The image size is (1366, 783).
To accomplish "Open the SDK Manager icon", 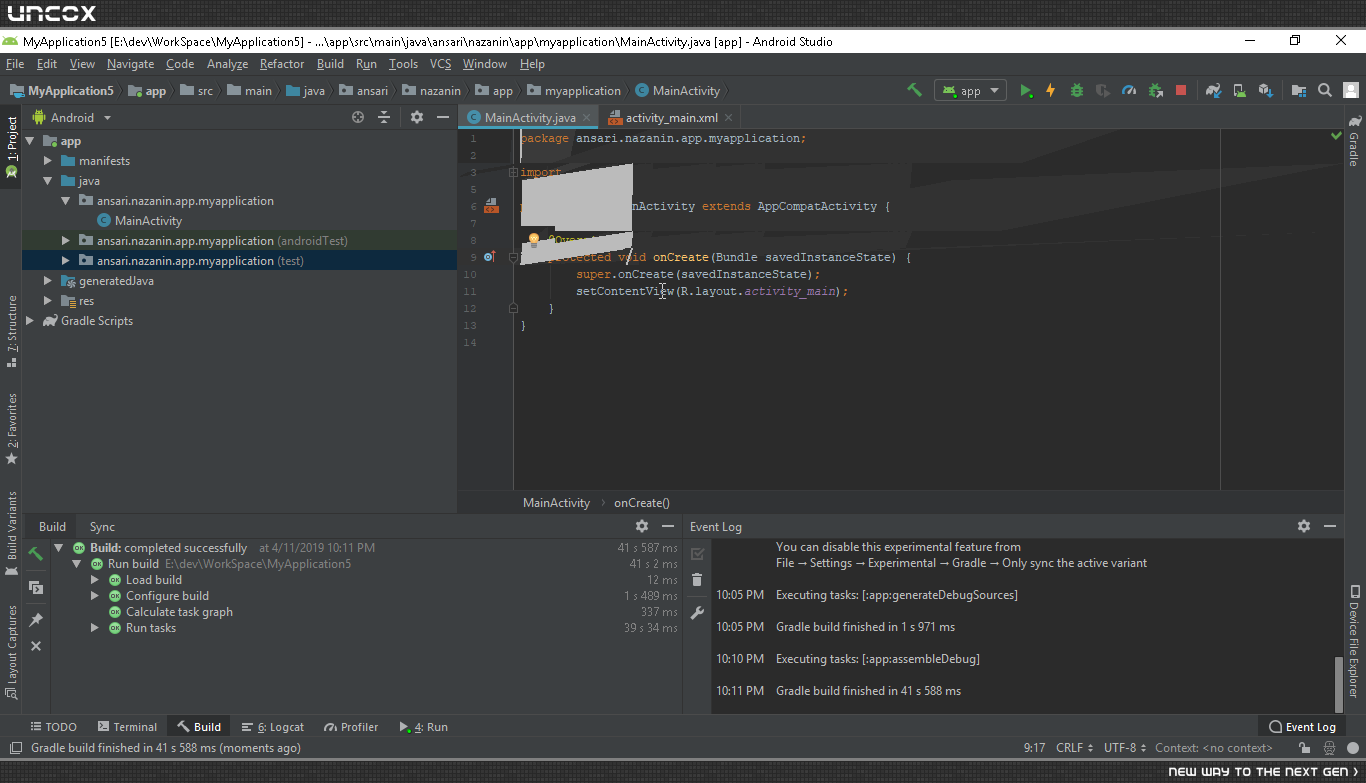I will click(1265, 90).
